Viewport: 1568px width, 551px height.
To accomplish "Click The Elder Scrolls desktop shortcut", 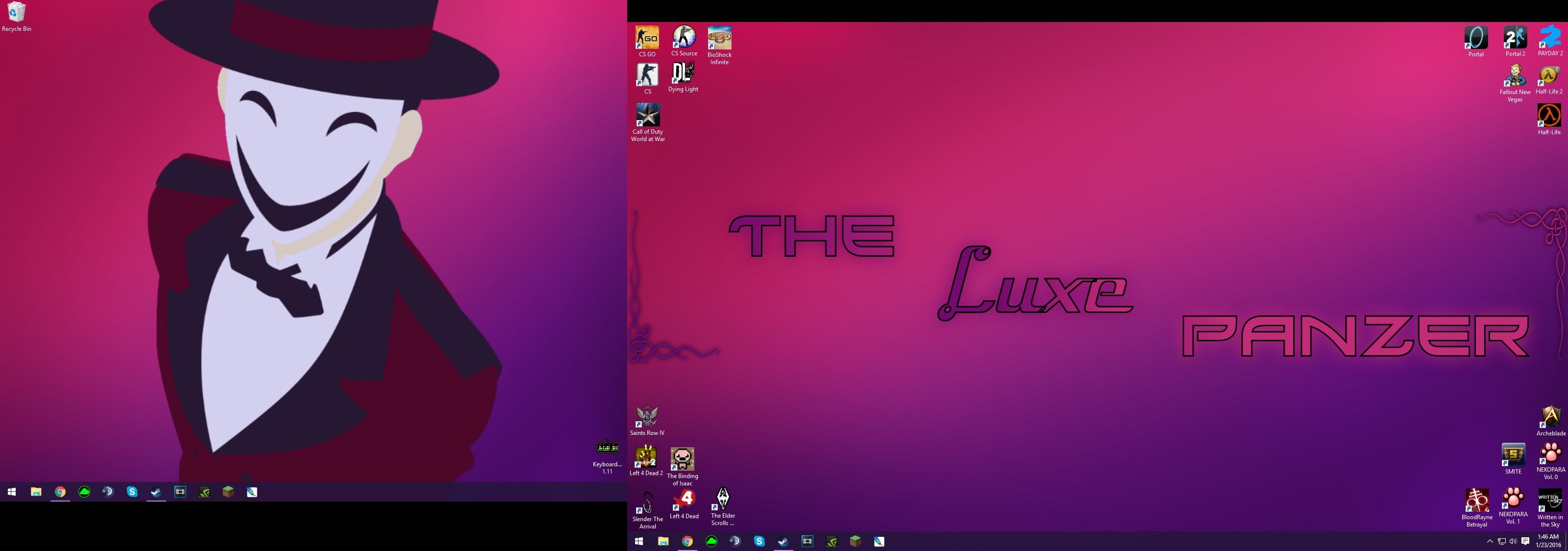I will 723,506.
